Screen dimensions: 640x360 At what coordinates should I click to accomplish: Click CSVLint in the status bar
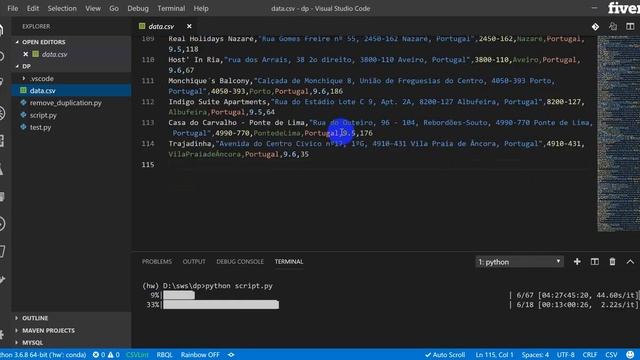137,355
